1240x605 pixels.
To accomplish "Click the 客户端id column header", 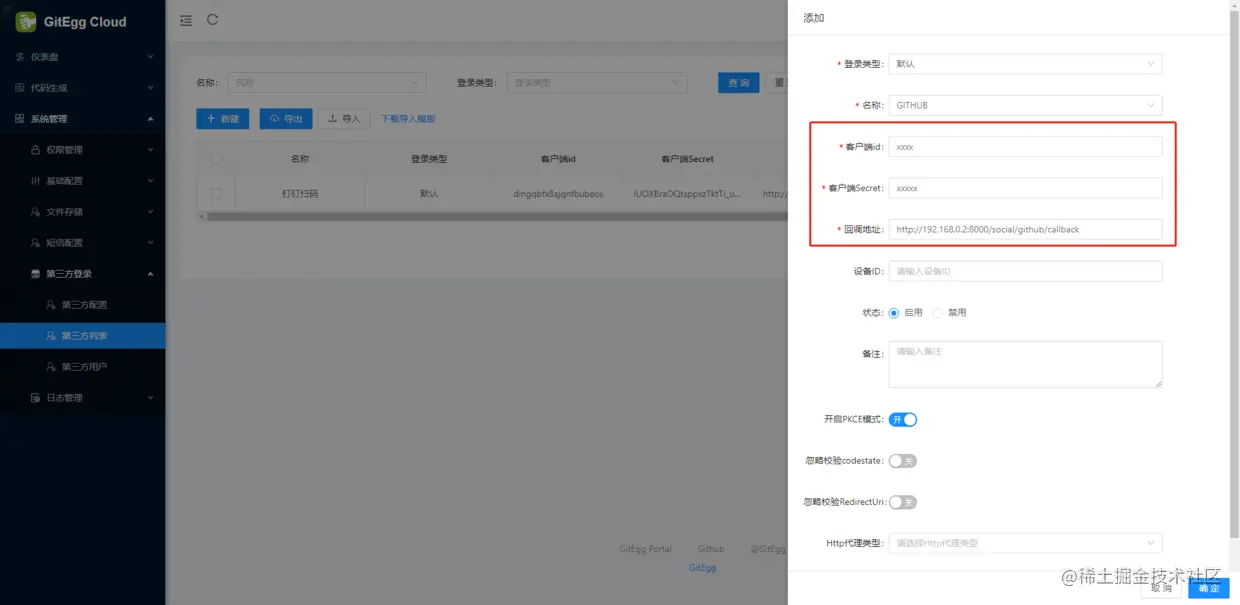I will [558, 159].
